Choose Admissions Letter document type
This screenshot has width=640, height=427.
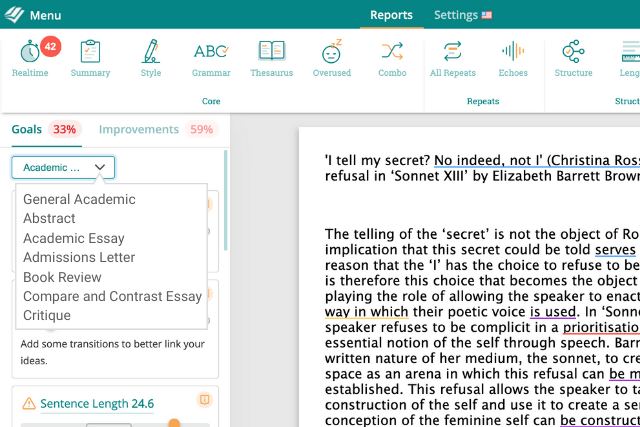point(79,257)
